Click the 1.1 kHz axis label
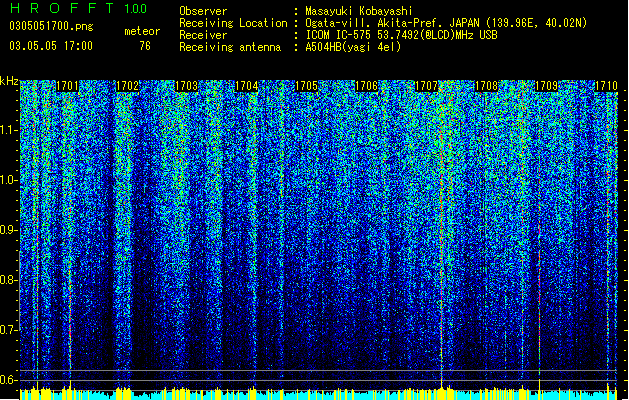Viewport: 629px width, 400px height. (8, 130)
